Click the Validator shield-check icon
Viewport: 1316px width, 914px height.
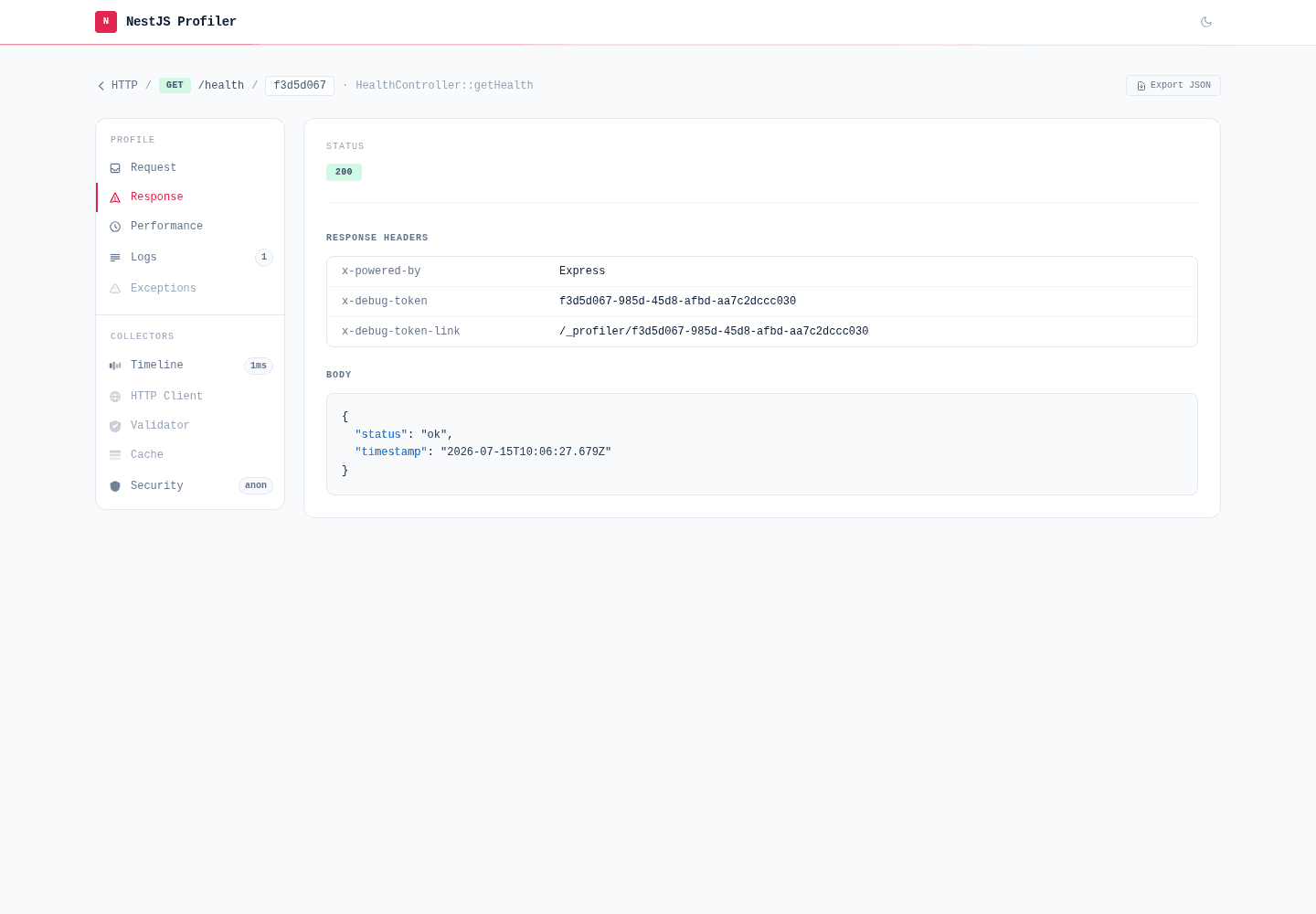(115, 426)
